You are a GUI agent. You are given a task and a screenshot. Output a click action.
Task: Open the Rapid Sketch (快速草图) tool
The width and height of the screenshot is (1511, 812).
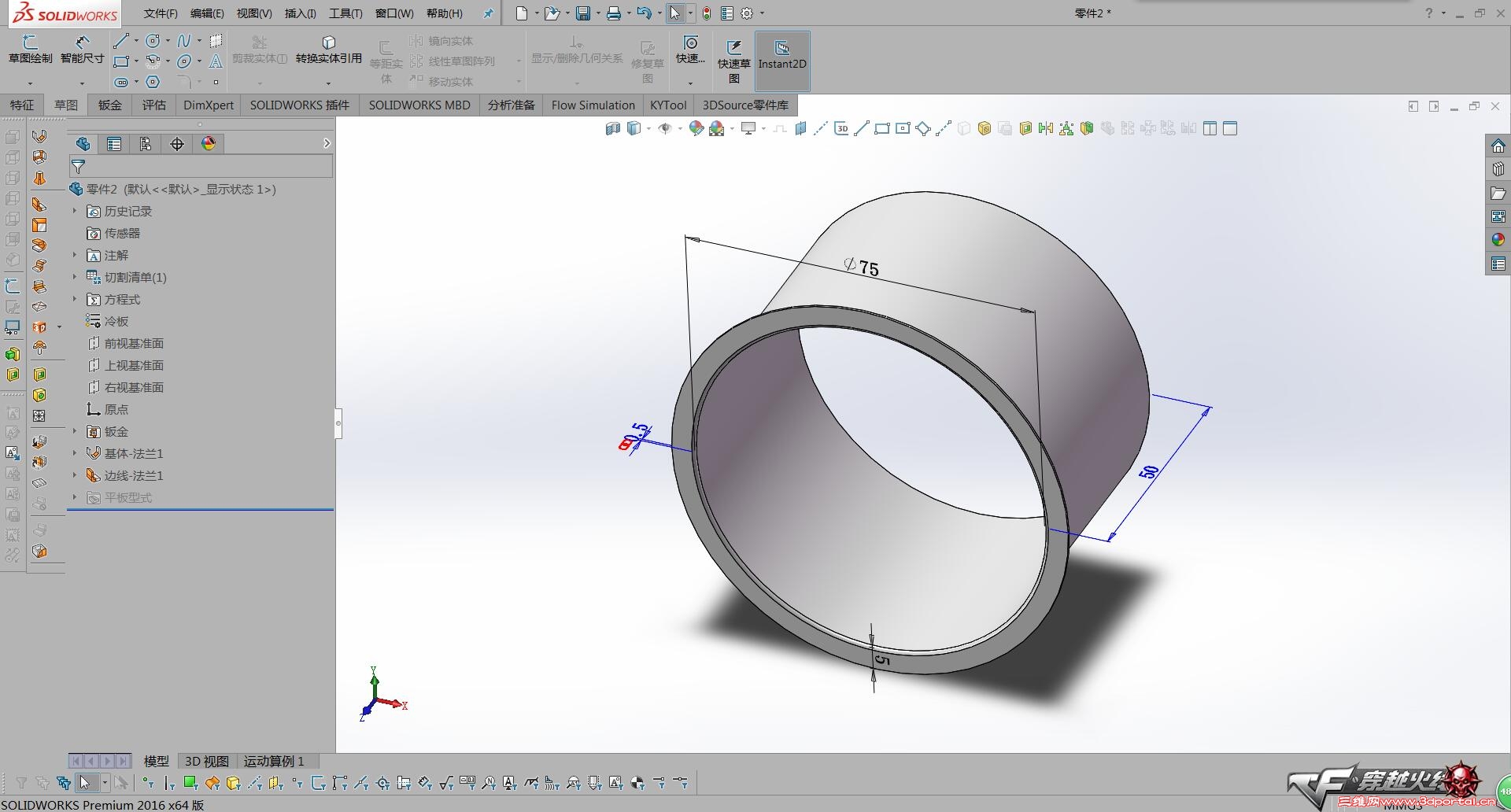pyautogui.click(x=733, y=61)
